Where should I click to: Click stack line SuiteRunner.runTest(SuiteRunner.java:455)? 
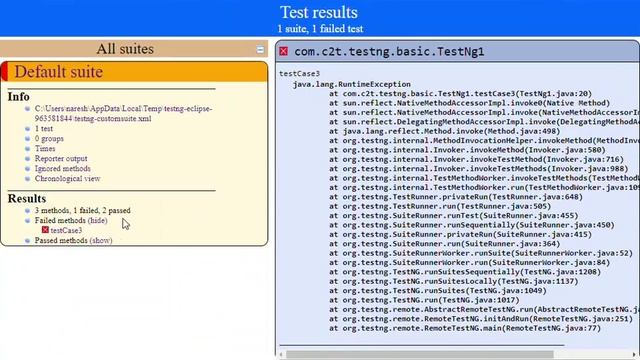pos(454,216)
